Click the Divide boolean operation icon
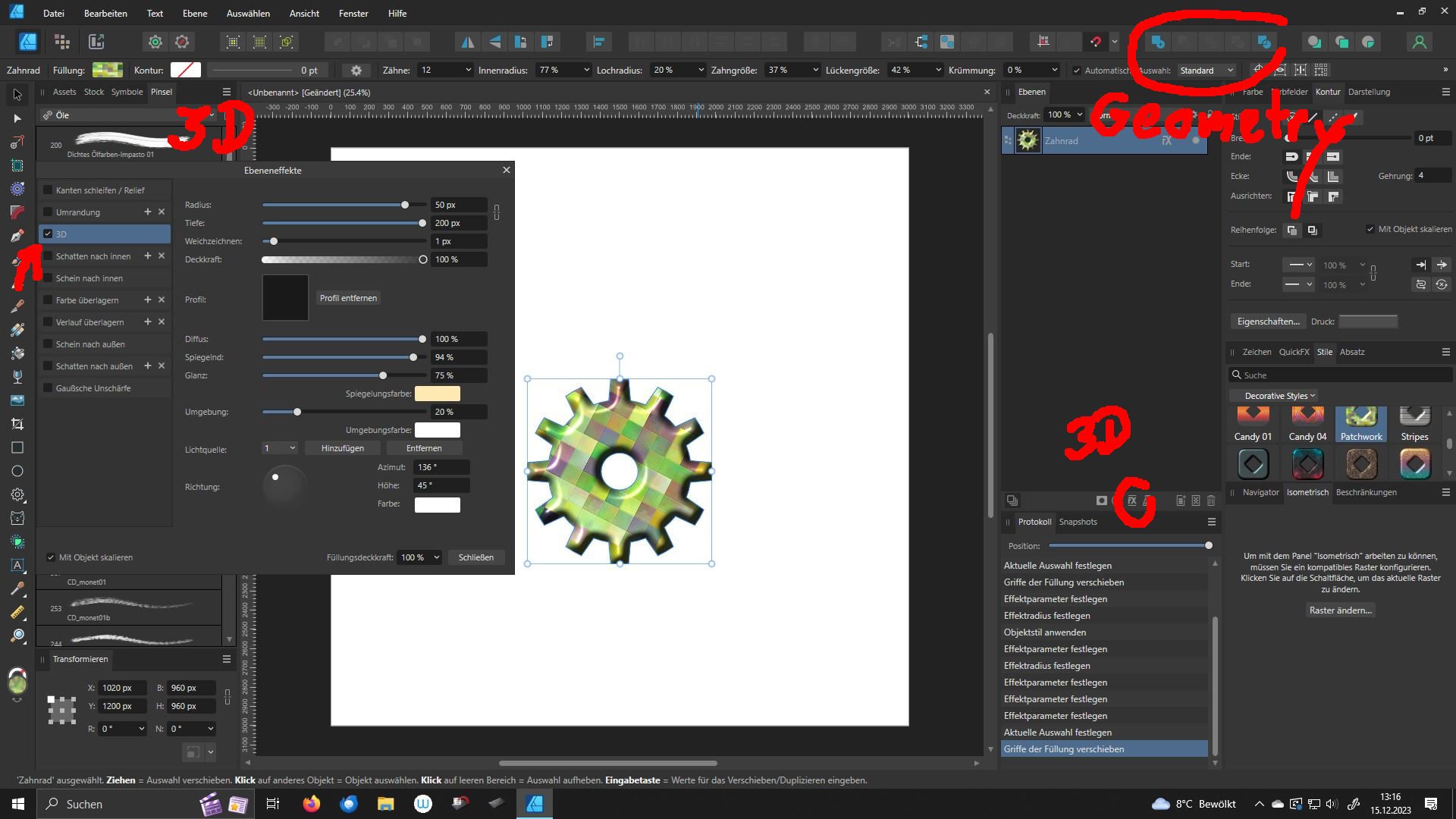The height and width of the screenshot is (819, 1456). (1264, 42)
